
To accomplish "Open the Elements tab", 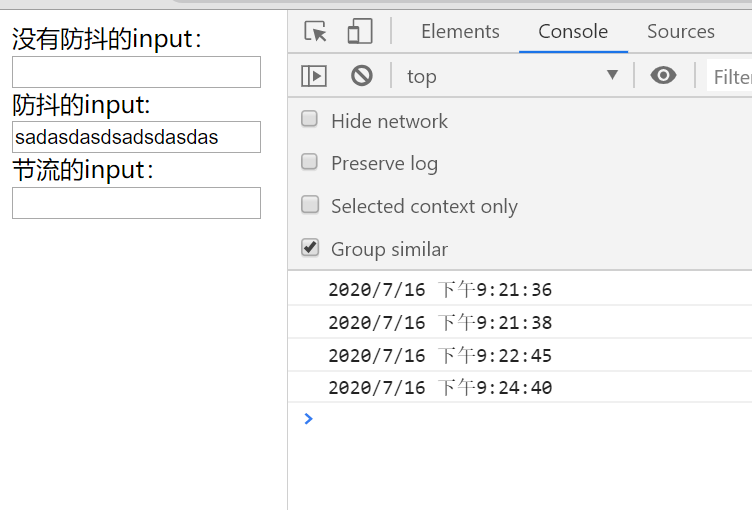I will 460,32.
